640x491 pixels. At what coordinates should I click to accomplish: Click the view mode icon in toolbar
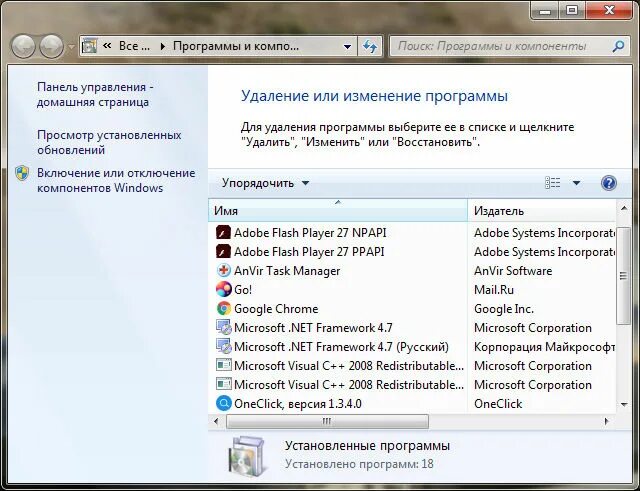[553, 183]
